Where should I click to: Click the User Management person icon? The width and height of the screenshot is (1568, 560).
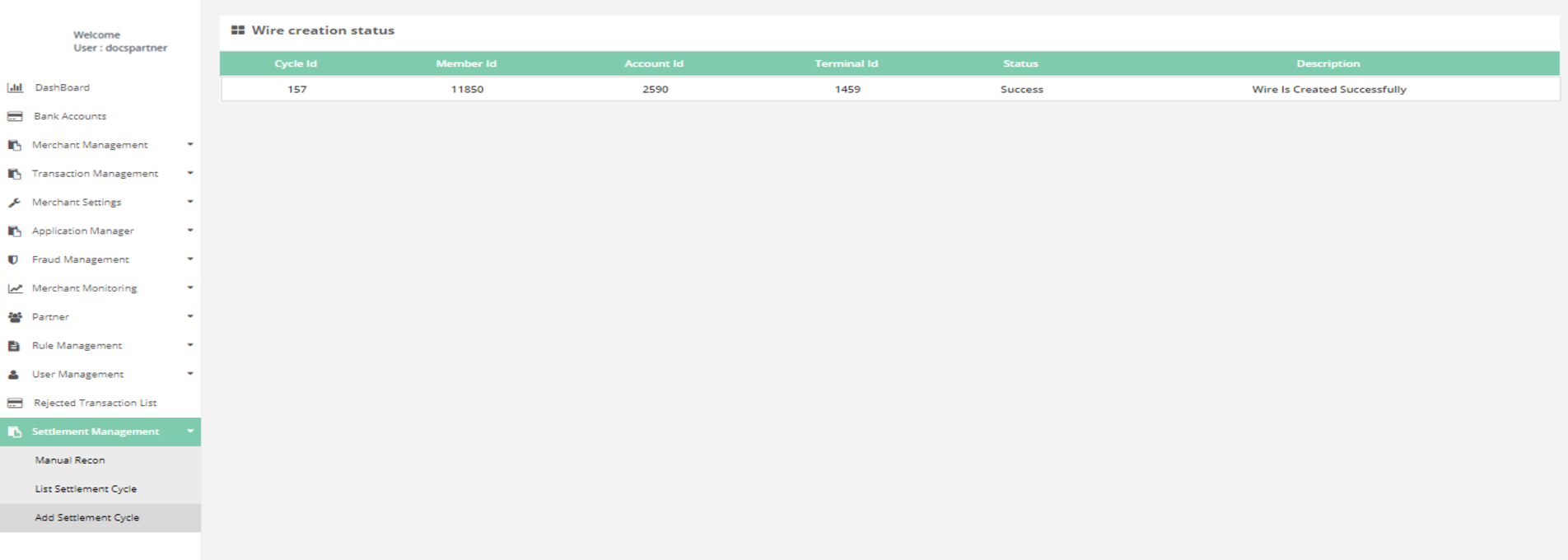(13, 375)
